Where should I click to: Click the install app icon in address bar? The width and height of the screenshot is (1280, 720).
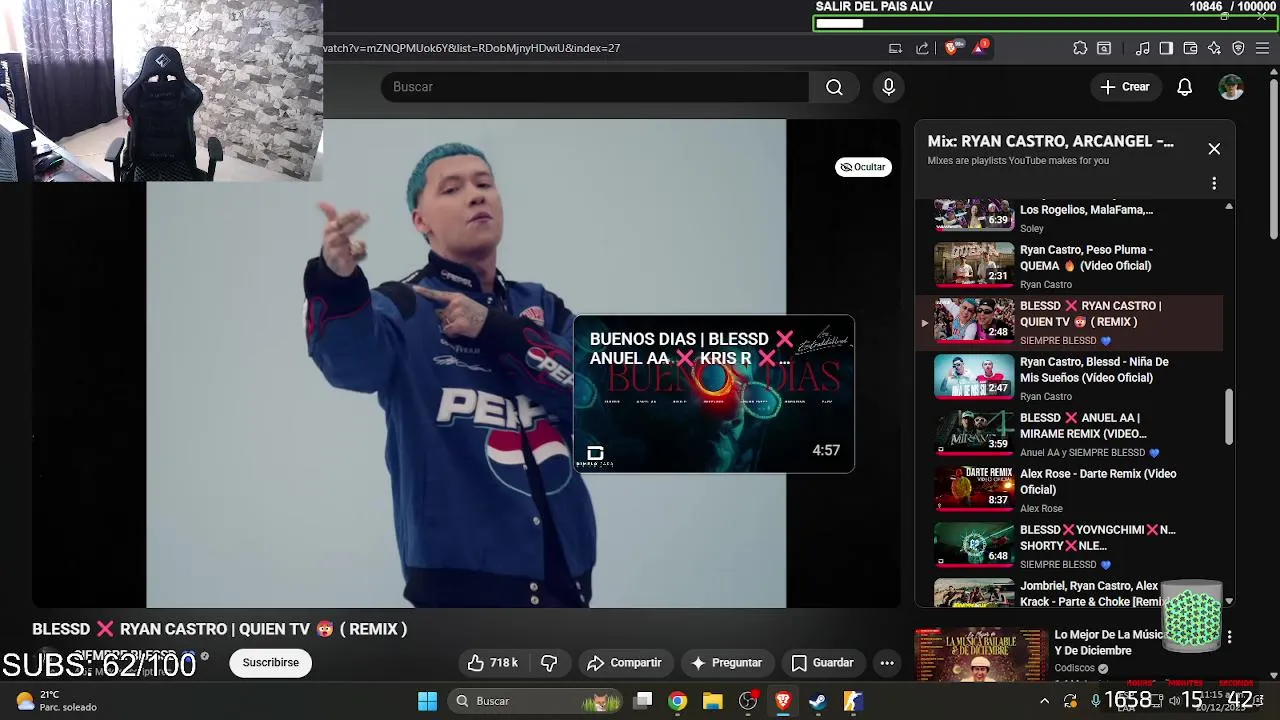click(896, 48)
